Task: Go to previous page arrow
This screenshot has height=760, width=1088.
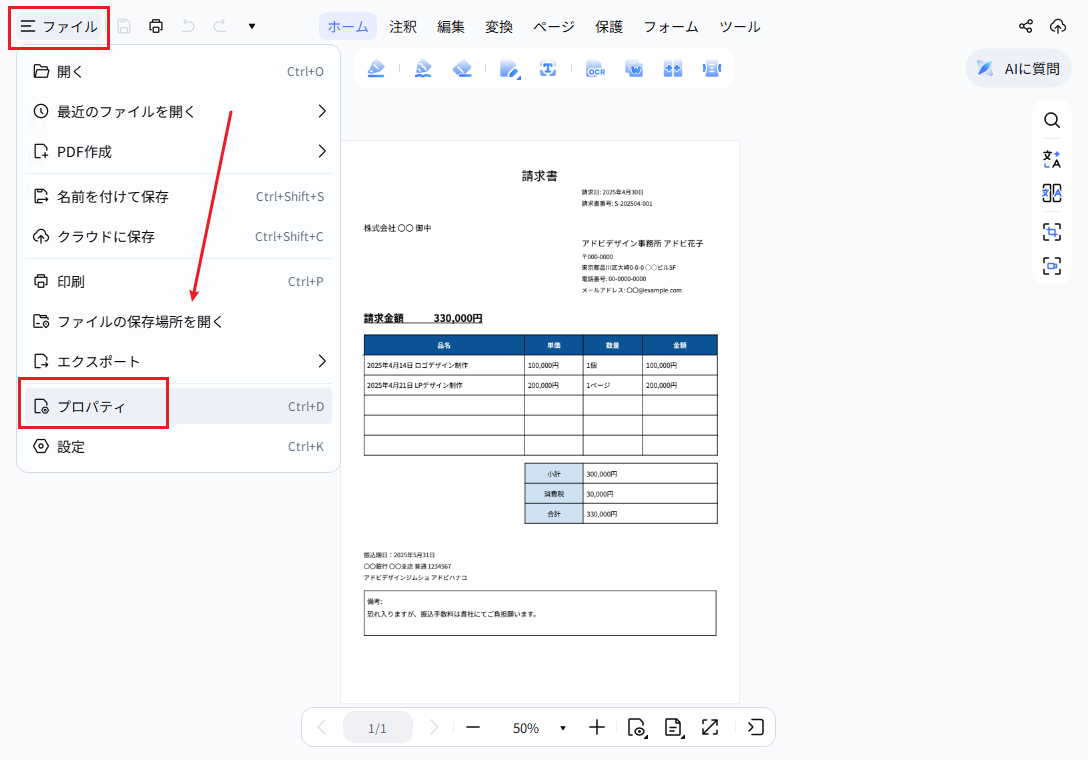Action: (322, 727)
